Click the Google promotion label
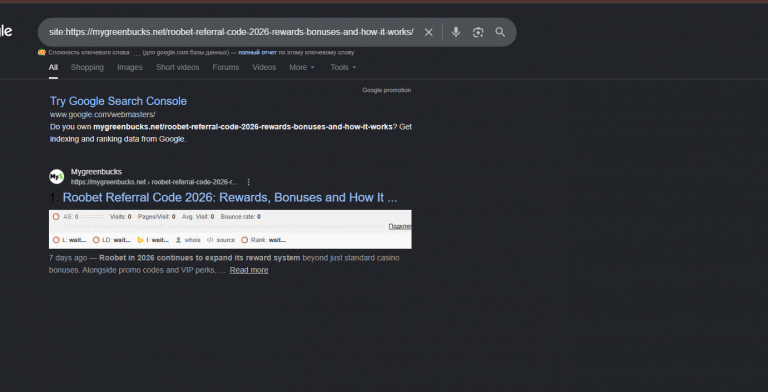Image resolution: width=768 pixels, height=392 pixels. [x=386, y=90]
